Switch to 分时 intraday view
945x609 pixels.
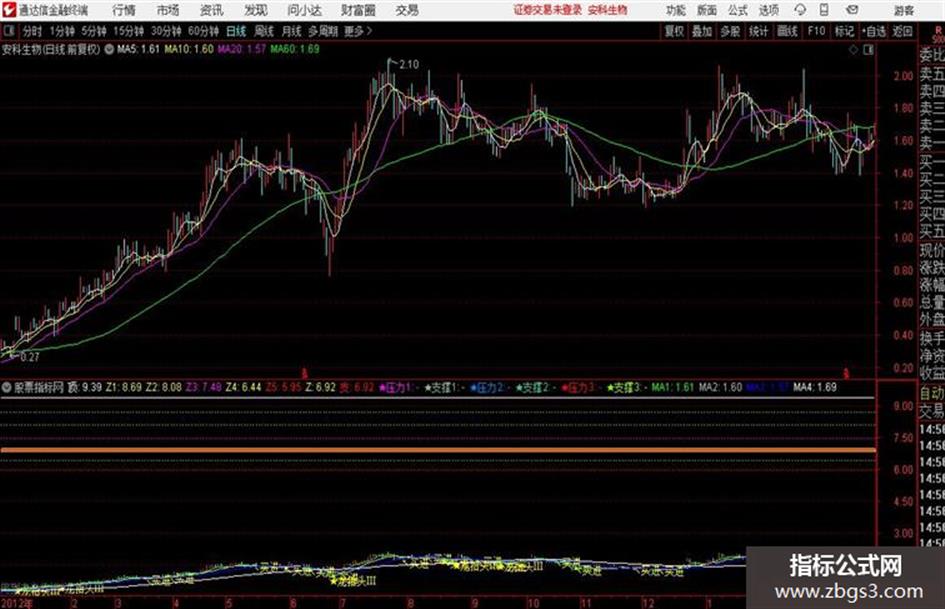33,31
